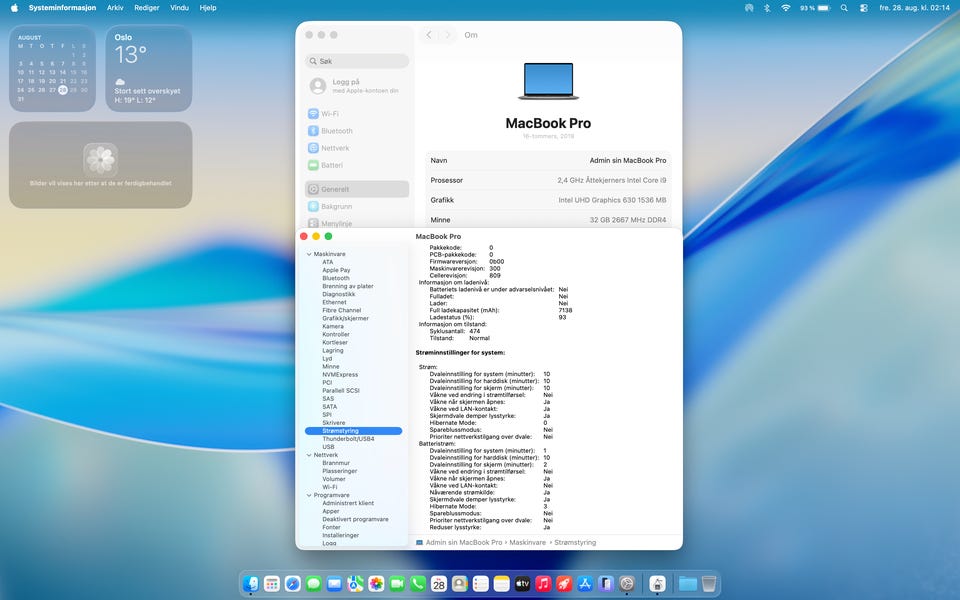This screenshot has width=960, height=600.
Task: Select Diagnostikk in the tree
Action: click(x=339, y=294)
